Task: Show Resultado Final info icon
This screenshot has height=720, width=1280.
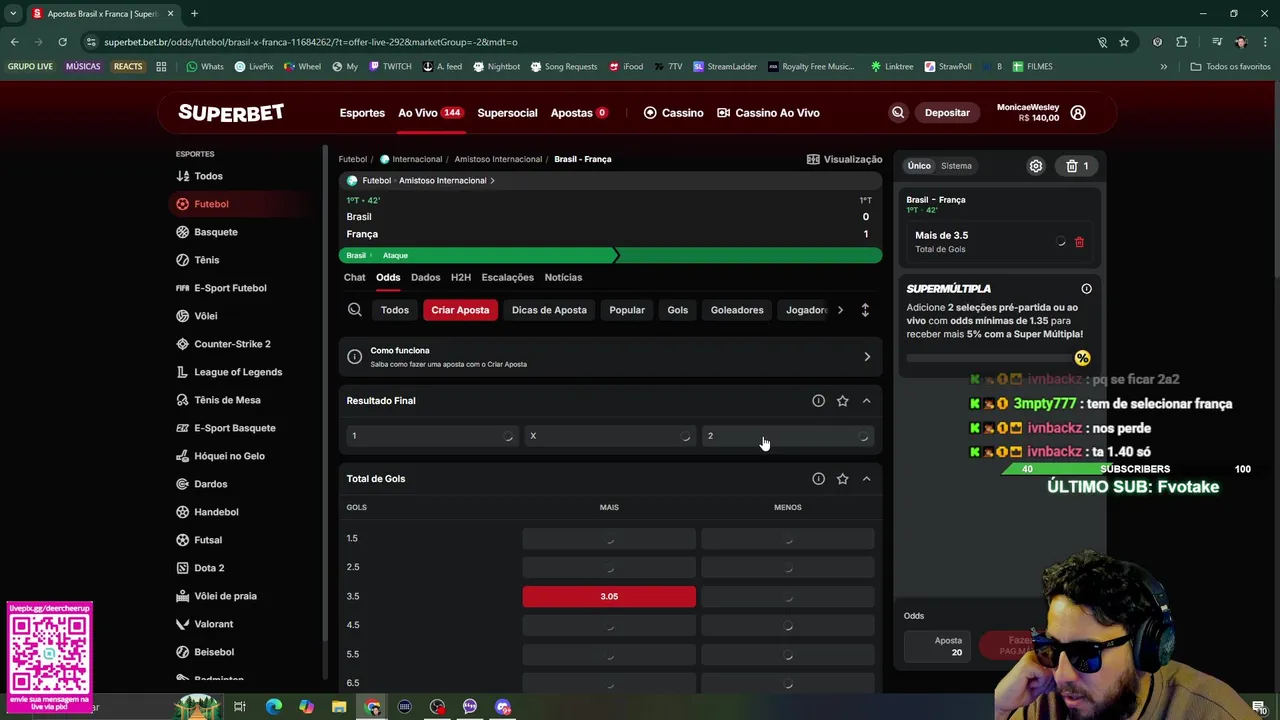Action: coord(818,401)
